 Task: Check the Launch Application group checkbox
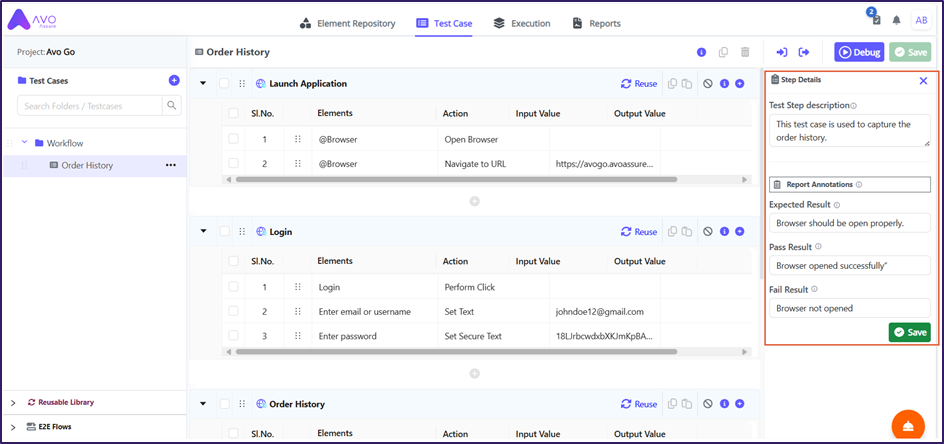coord(224,84)
